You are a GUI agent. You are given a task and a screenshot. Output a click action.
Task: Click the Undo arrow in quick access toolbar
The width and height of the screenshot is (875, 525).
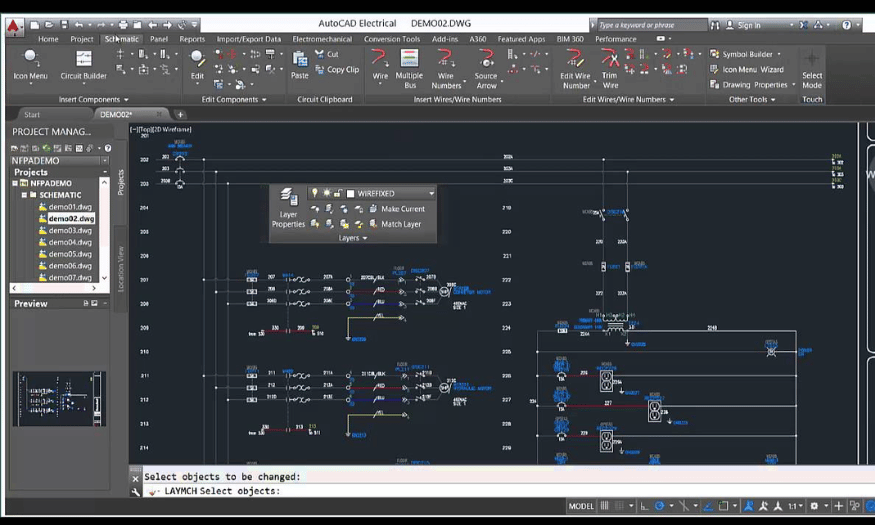[79, 25]
